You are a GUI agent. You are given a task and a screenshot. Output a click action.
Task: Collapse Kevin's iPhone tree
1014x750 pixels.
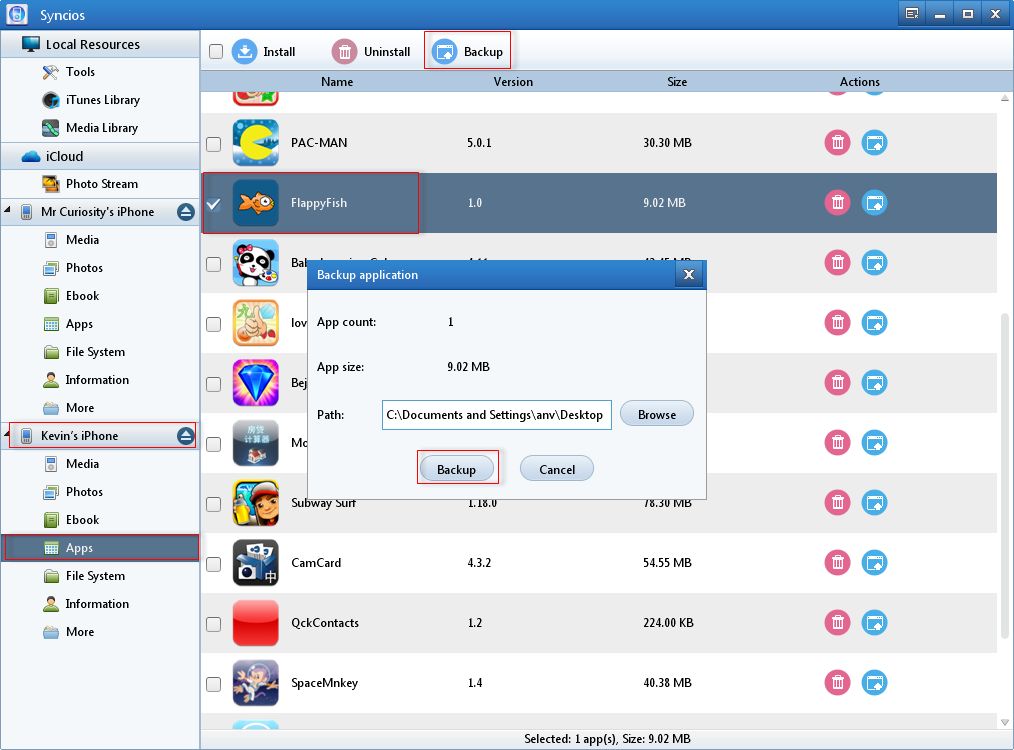7,434
